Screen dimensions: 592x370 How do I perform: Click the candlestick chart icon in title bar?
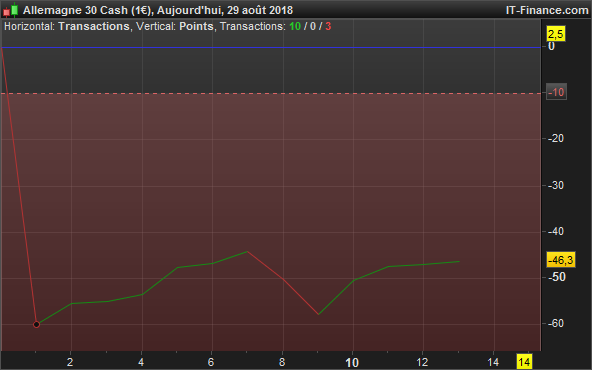tap(11, 10)
